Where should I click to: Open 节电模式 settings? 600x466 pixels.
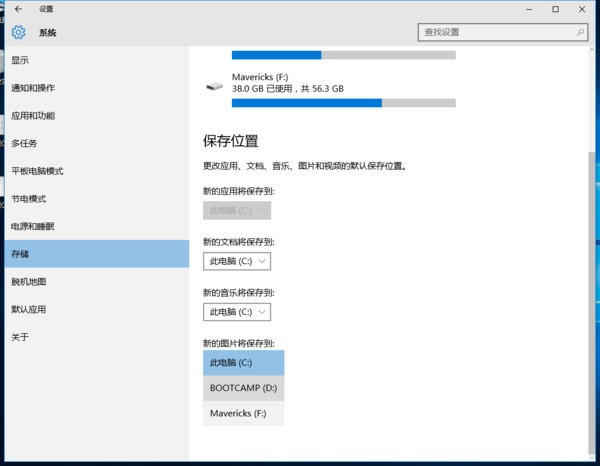click(29, 199)
